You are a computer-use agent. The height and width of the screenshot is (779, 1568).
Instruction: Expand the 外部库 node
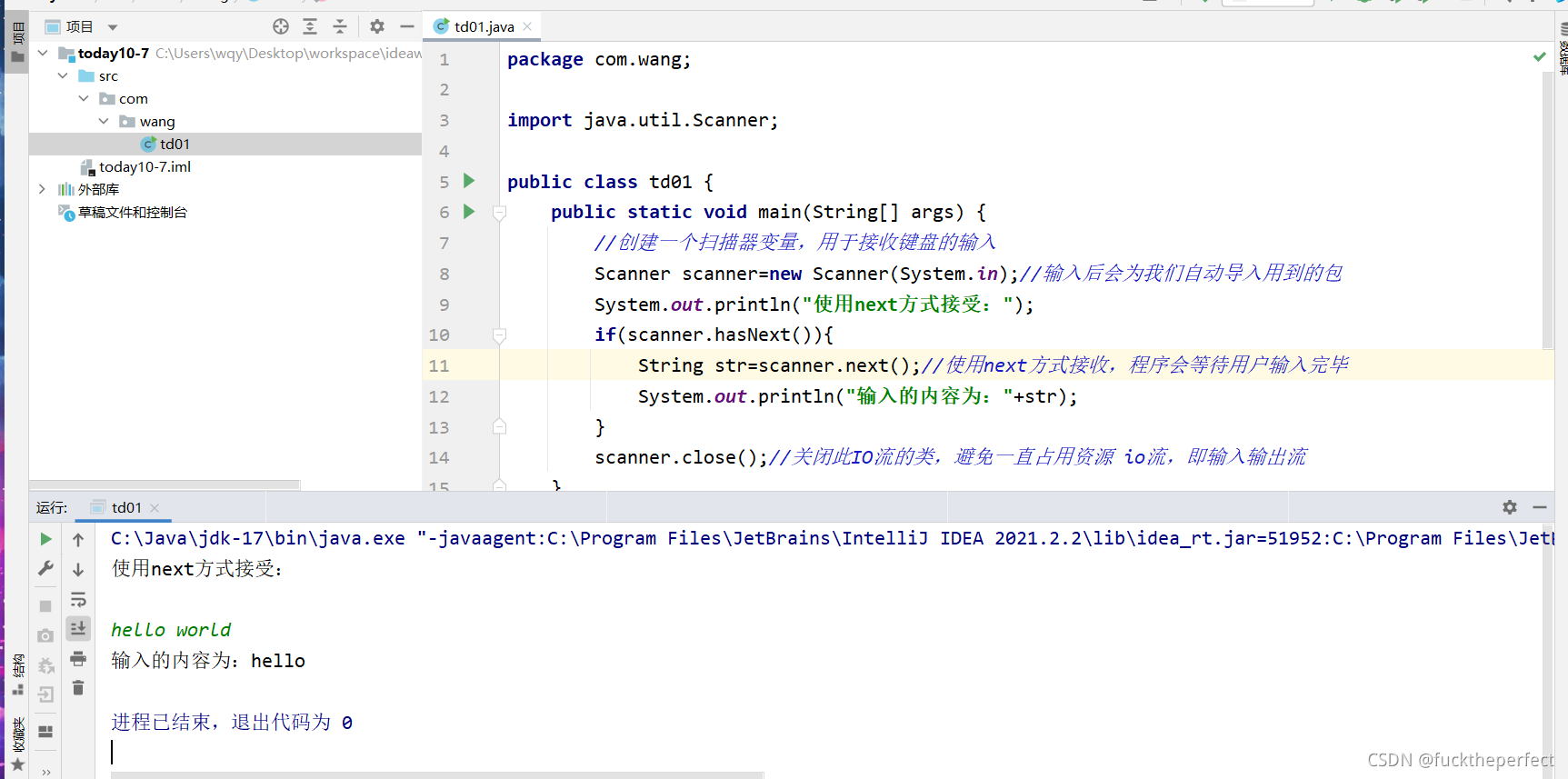(x=43, y=189)
